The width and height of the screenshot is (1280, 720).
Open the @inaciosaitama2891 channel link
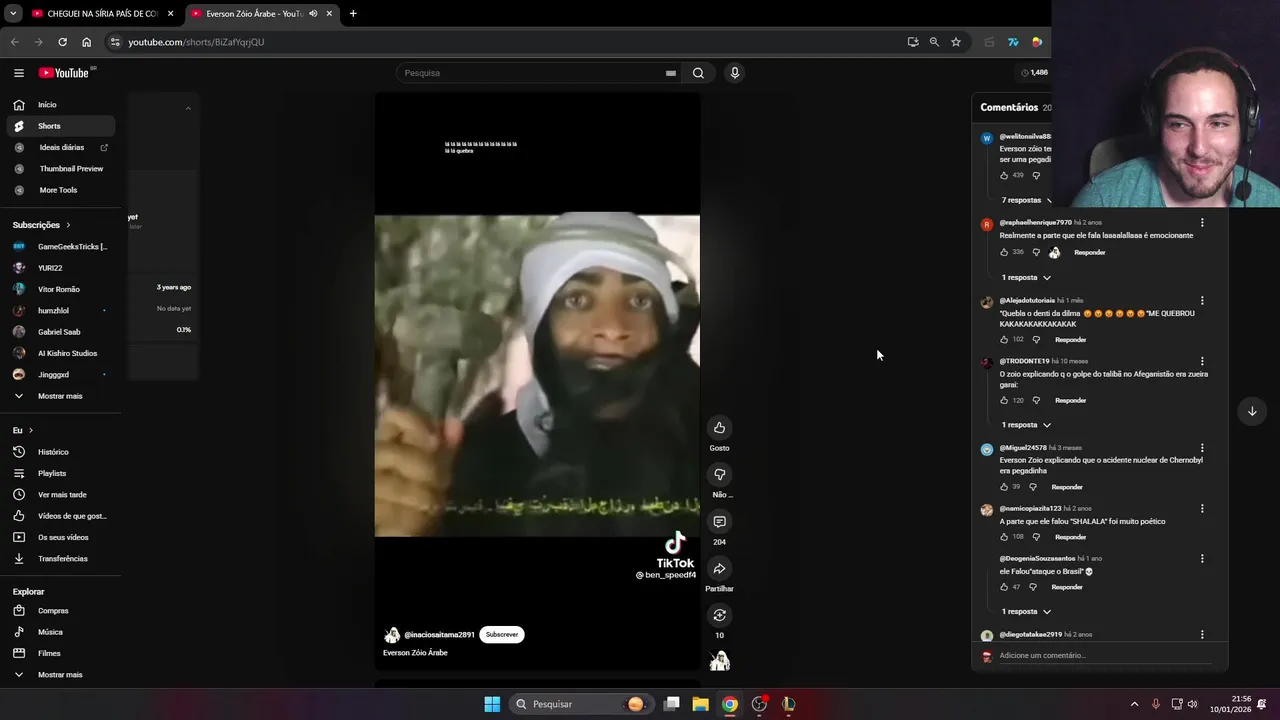click(x=439, y=635)
